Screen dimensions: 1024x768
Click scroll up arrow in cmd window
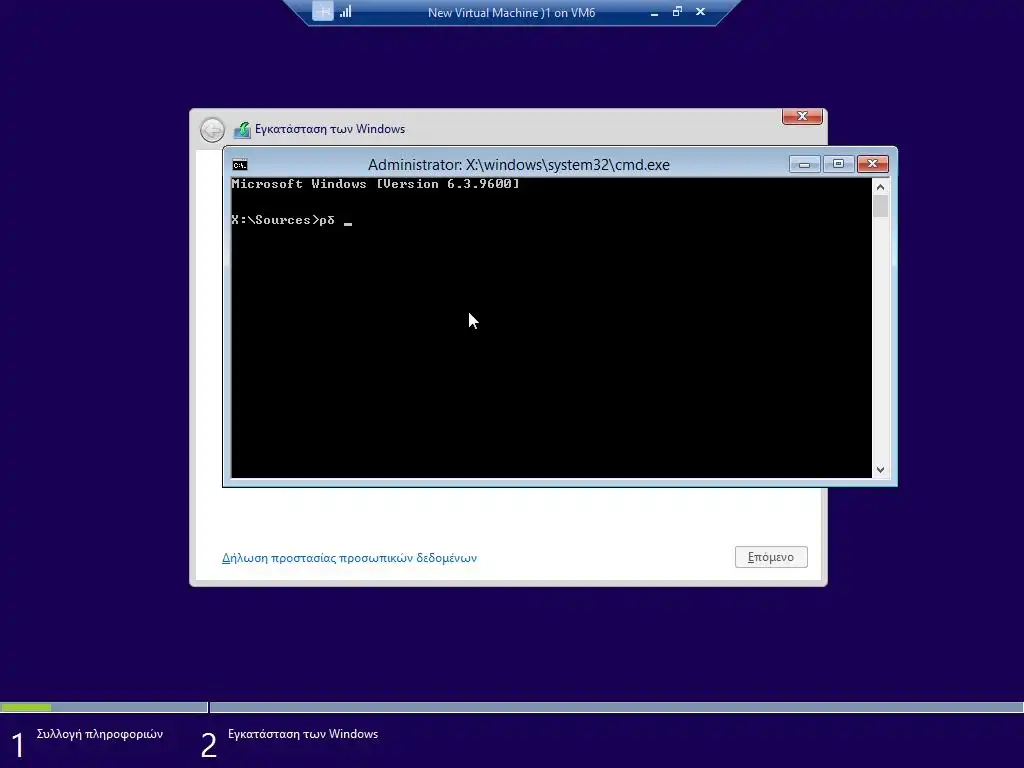click(880, 187)
